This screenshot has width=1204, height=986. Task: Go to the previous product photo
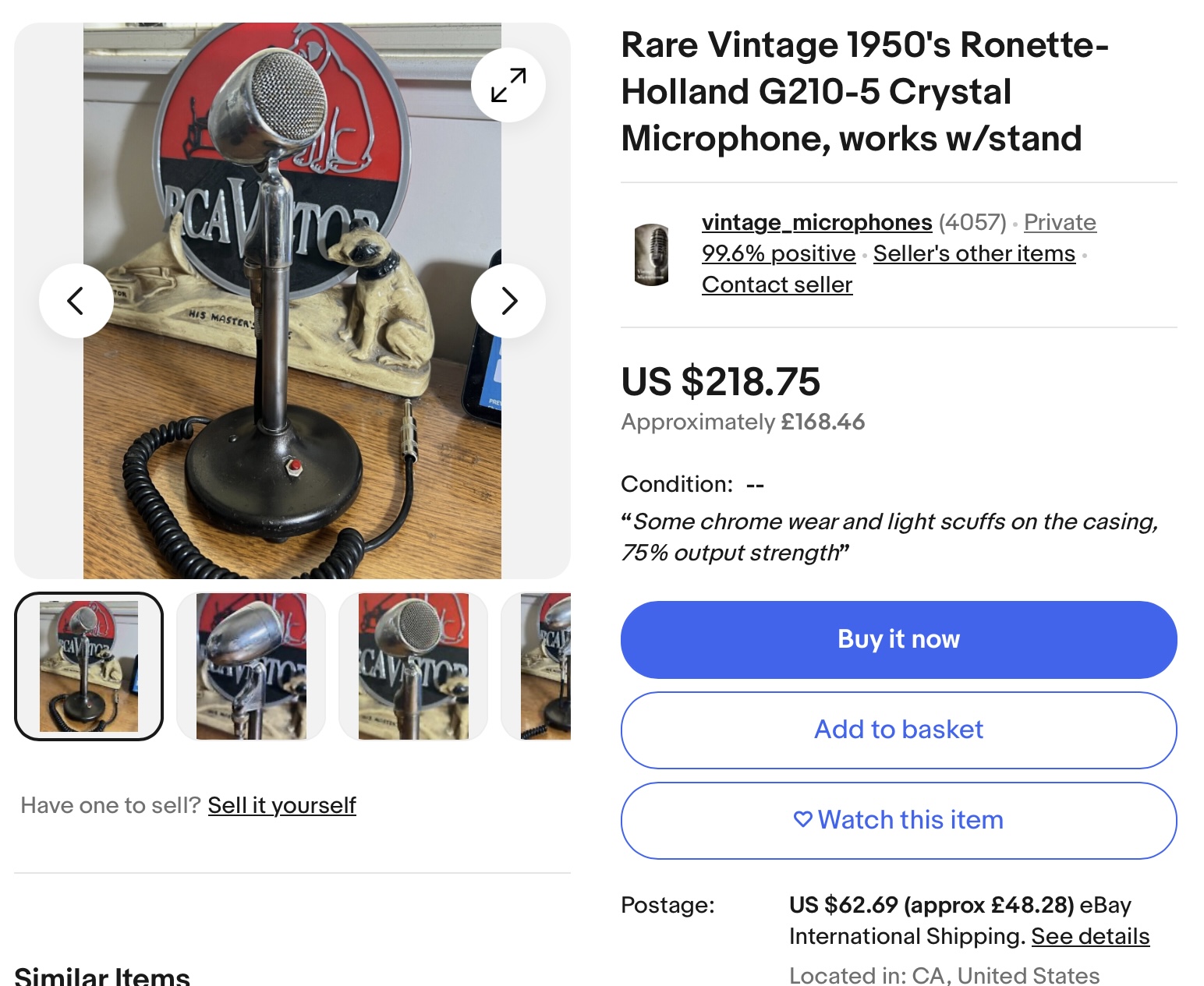click(x=76, y=301)
